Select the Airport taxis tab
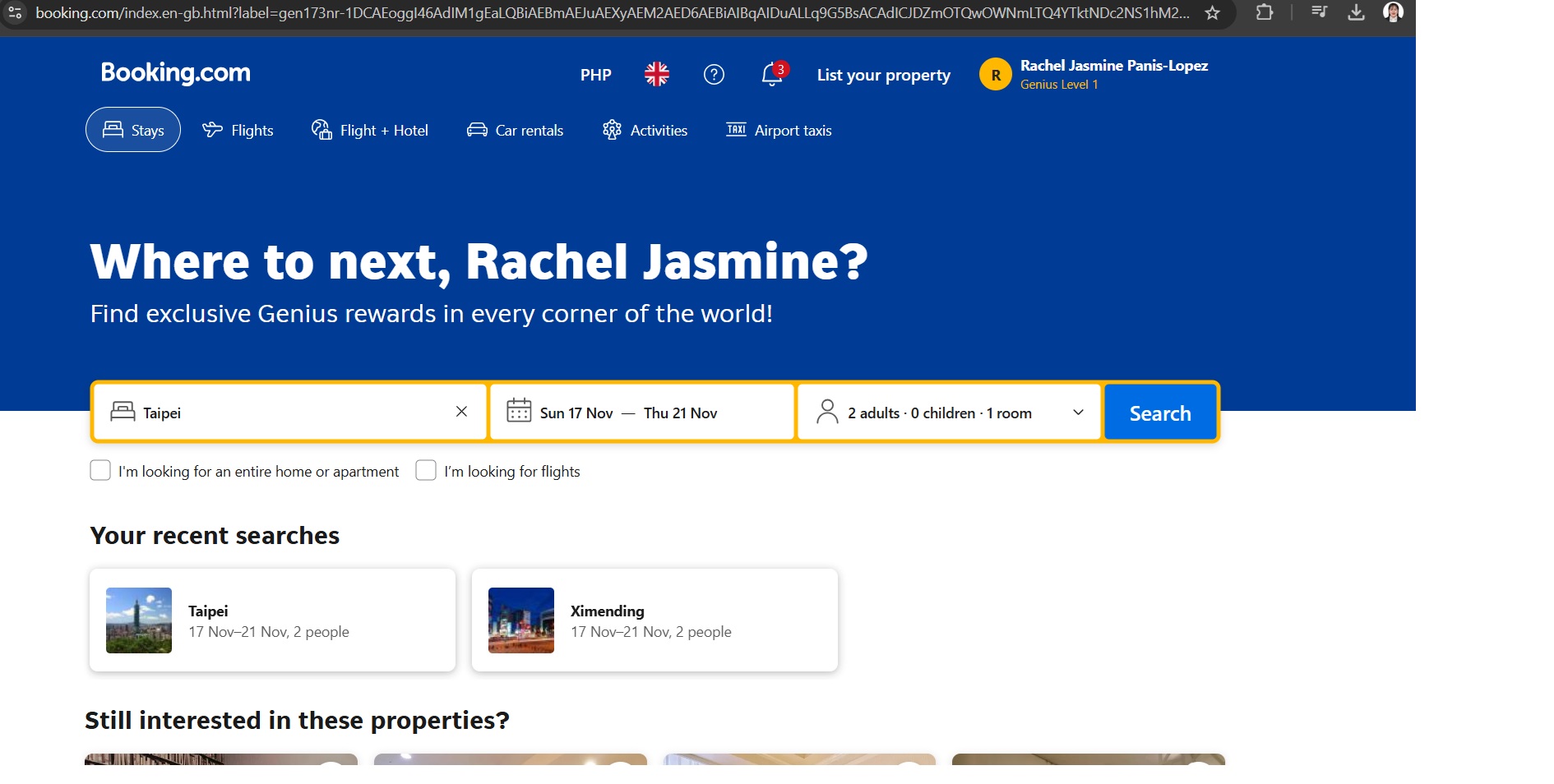Screen dimensions: 1554x784 [779, 130]
